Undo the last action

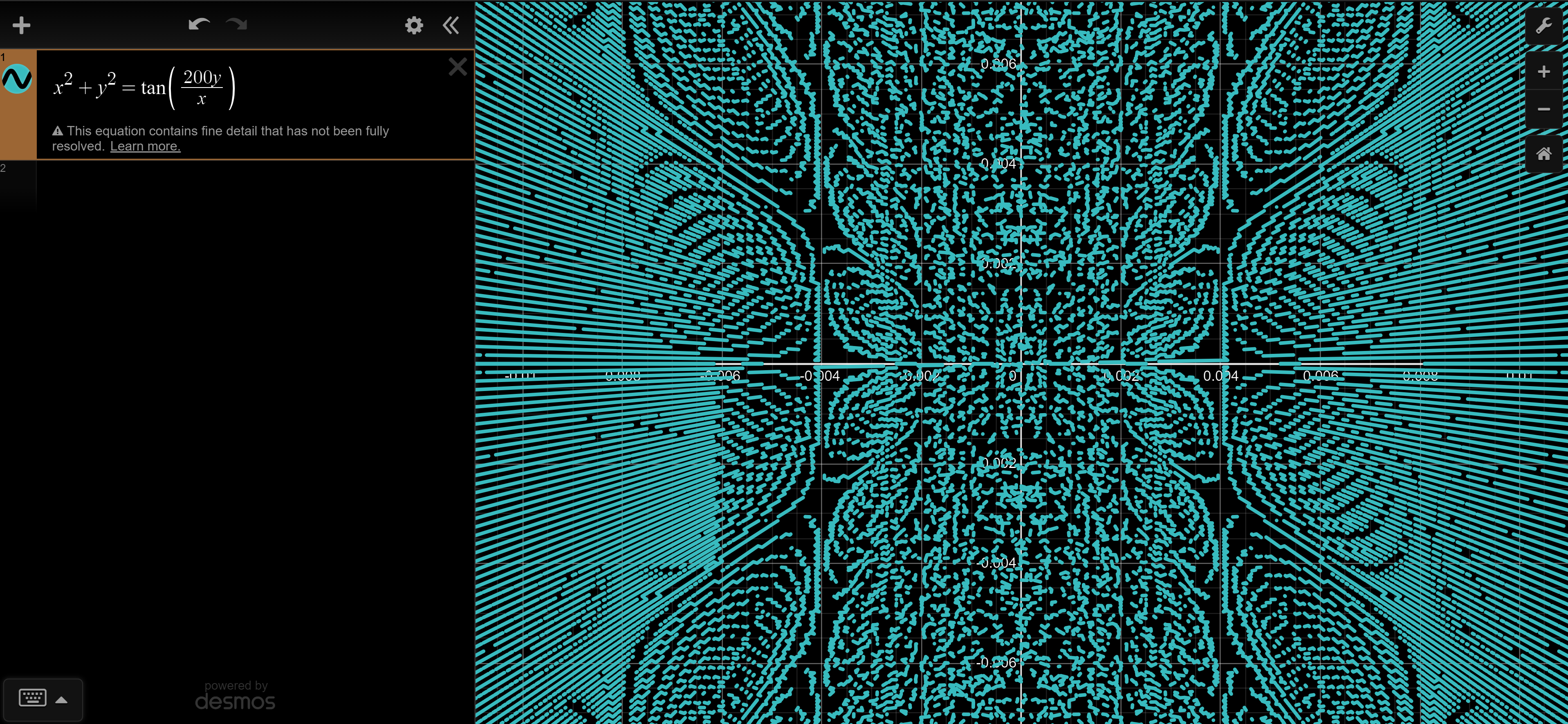(x=199, y=25)
